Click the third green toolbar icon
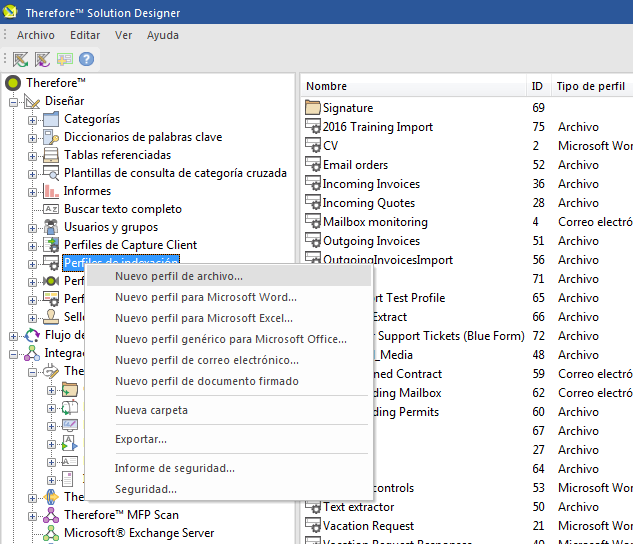The width and height of the screenshot is (633, 544). (x=65, y=59)
